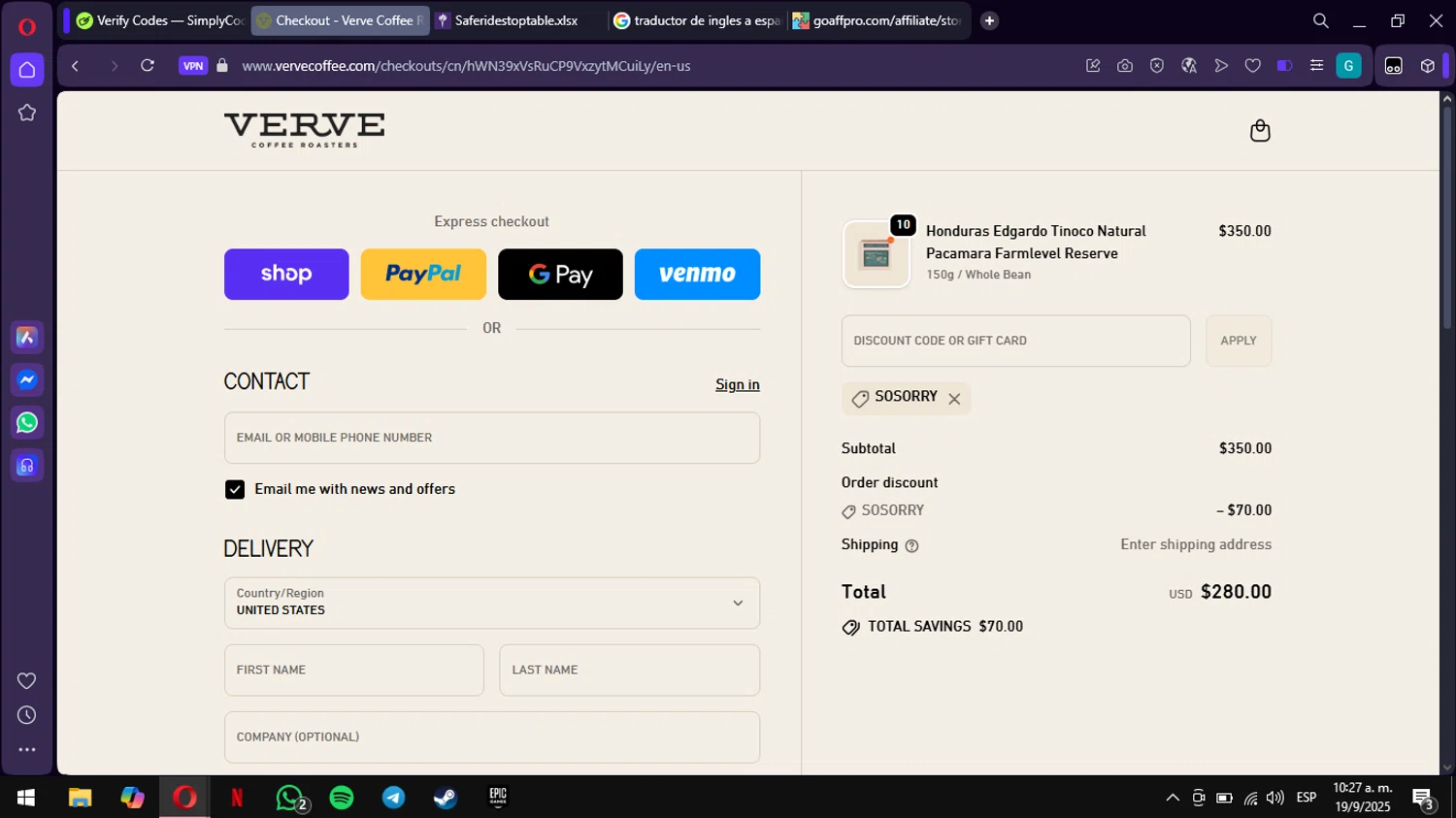Open history clock icon in sidebar
This screenshot has width=1456, height=818.
tap(27, 715)
